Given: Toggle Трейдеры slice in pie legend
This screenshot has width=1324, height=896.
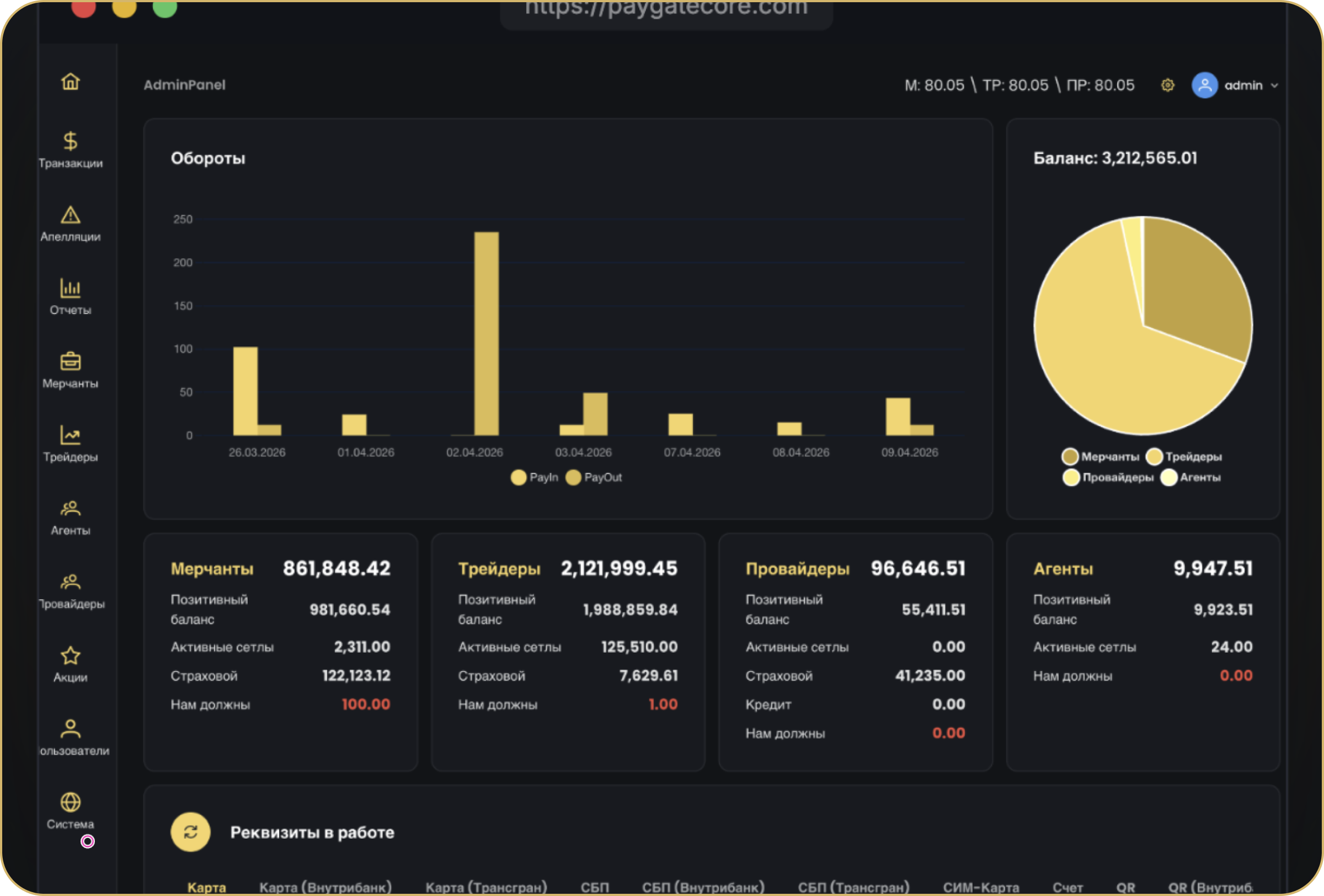Looking at the screenshot, I should pos(1184,456).
